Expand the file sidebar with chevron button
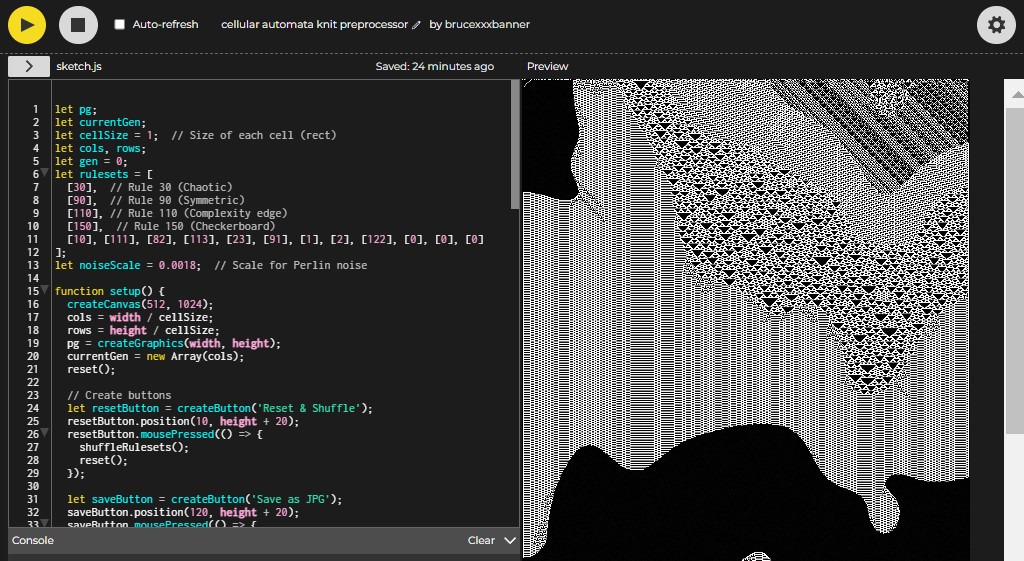 [x=28, y=66]
